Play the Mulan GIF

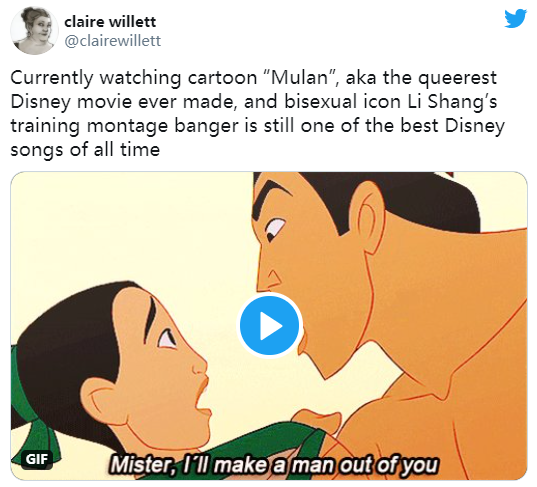[x=270, y=325]
